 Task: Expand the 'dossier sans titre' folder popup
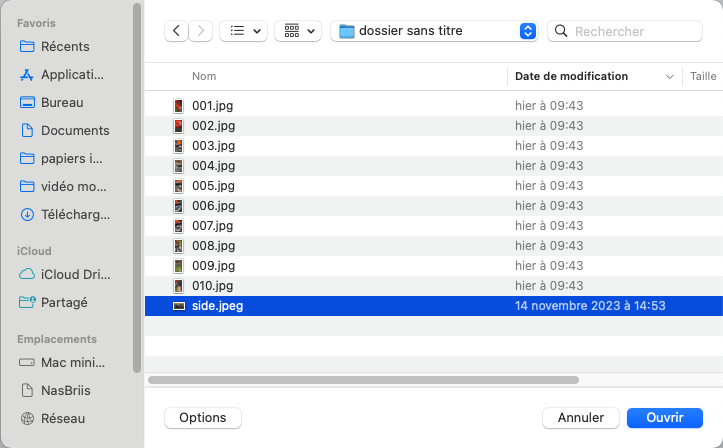coord(528,31)
